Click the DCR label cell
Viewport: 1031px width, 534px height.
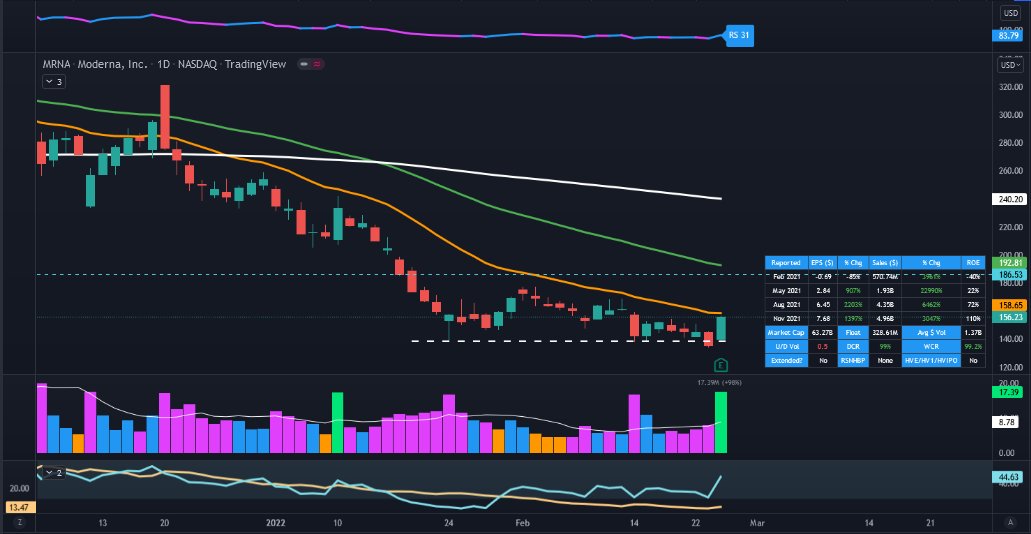[853, 347]
